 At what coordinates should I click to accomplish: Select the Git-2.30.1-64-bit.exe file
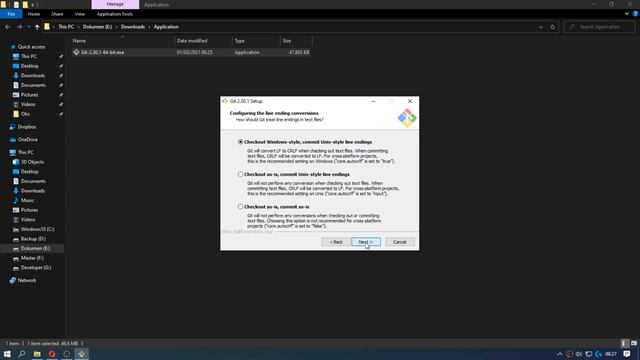pyautogui.click(x=102, y=52)
